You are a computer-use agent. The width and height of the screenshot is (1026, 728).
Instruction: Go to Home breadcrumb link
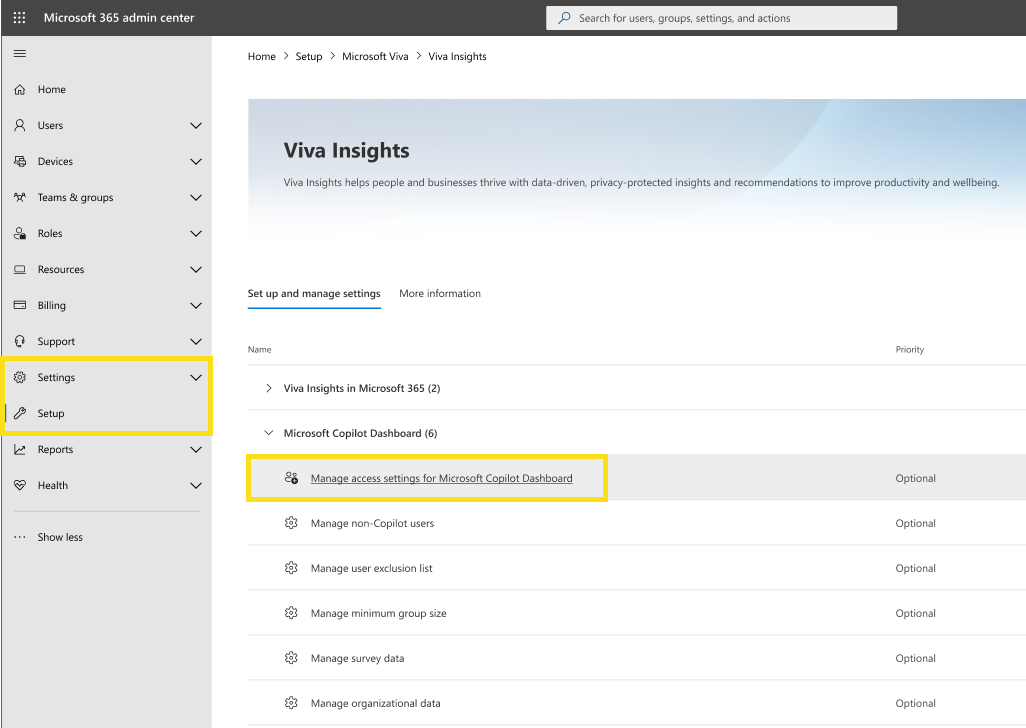point(262,56)
